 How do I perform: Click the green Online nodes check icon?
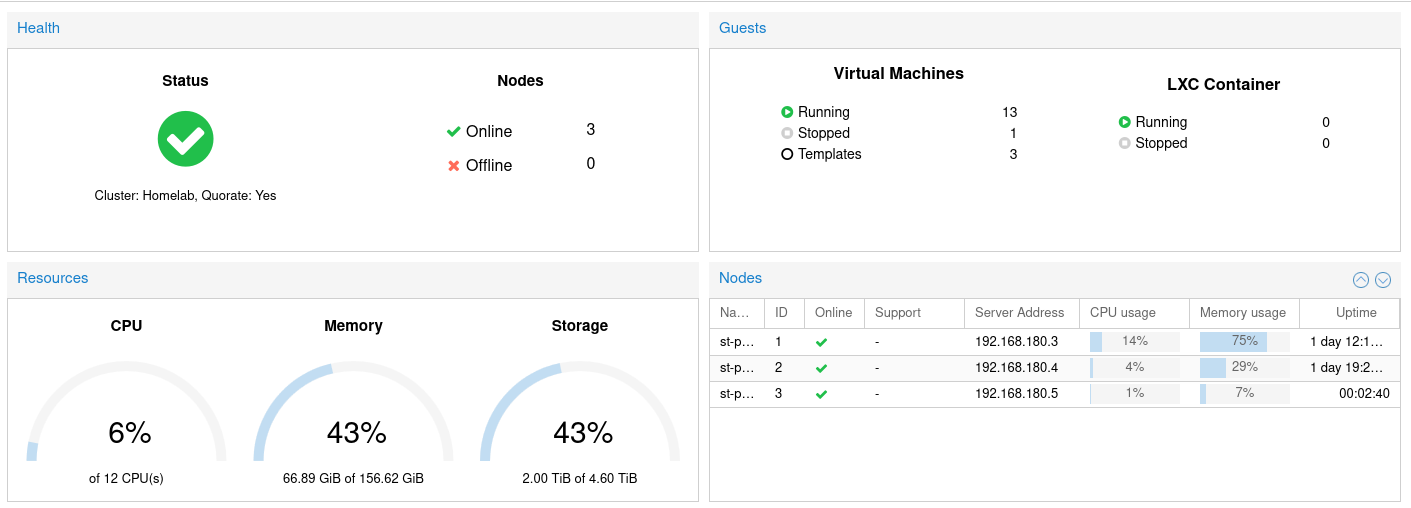(453, 132)
